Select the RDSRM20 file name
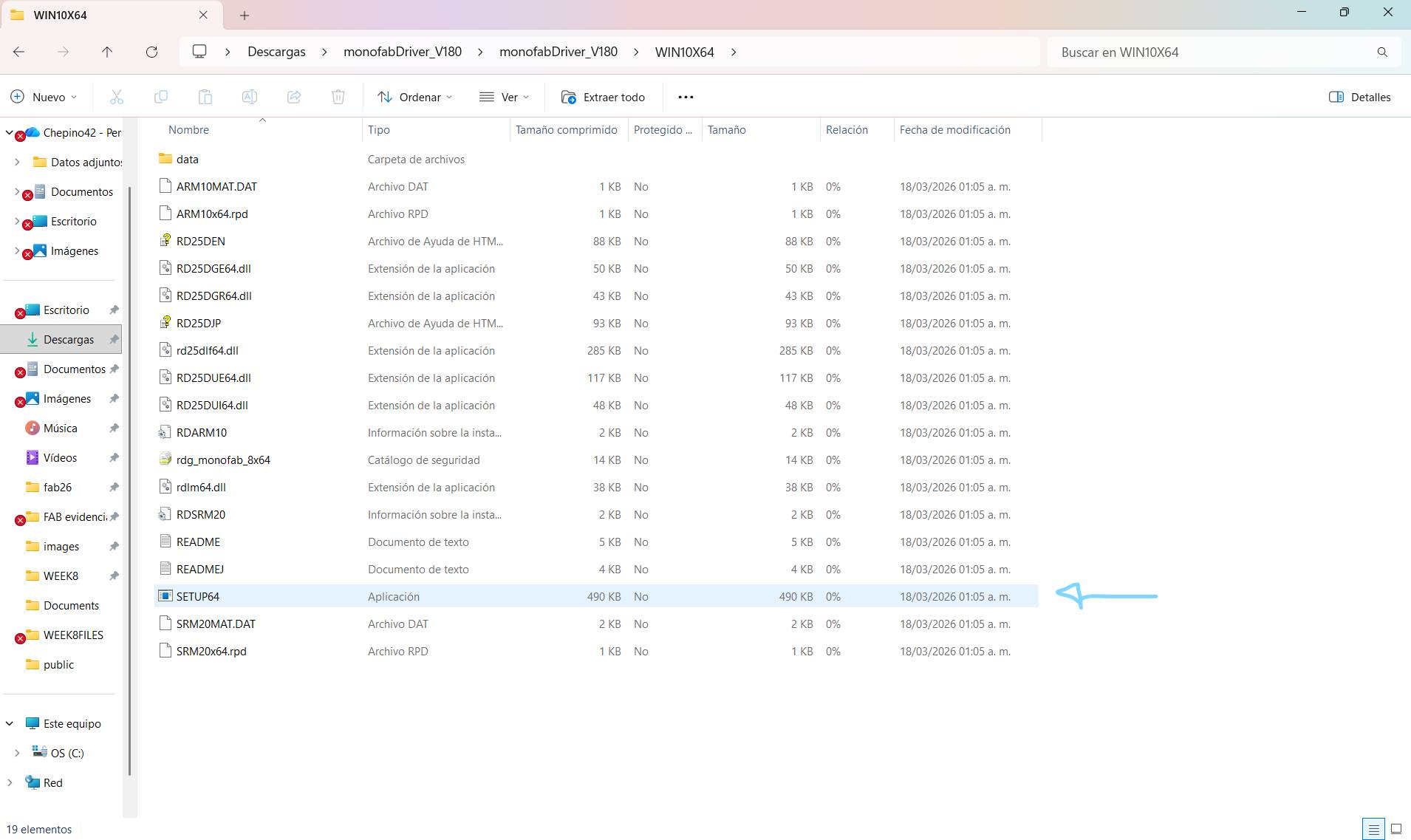1411x840 pixels. [201, 514]
